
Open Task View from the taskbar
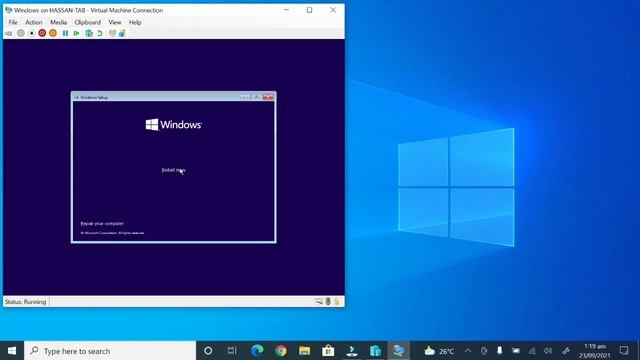pos(232,351)
